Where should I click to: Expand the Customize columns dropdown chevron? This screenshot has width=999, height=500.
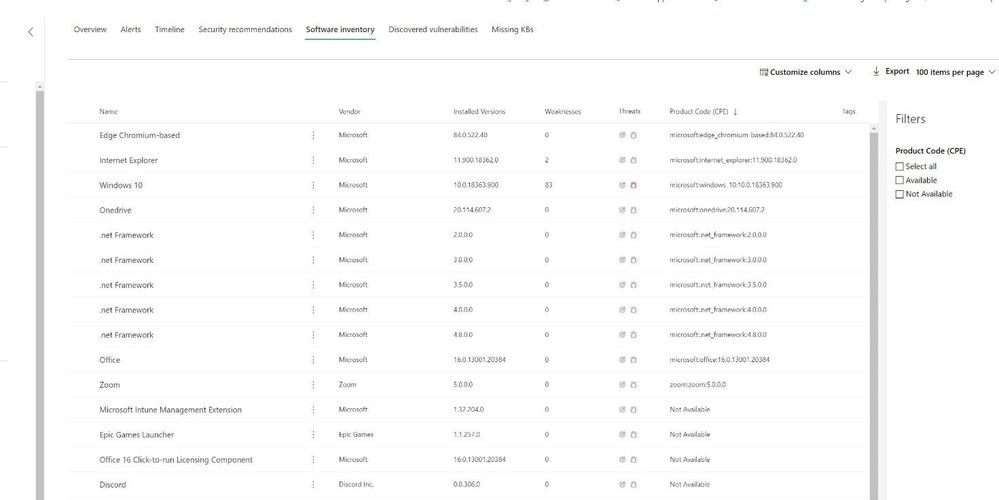point(848,72)
